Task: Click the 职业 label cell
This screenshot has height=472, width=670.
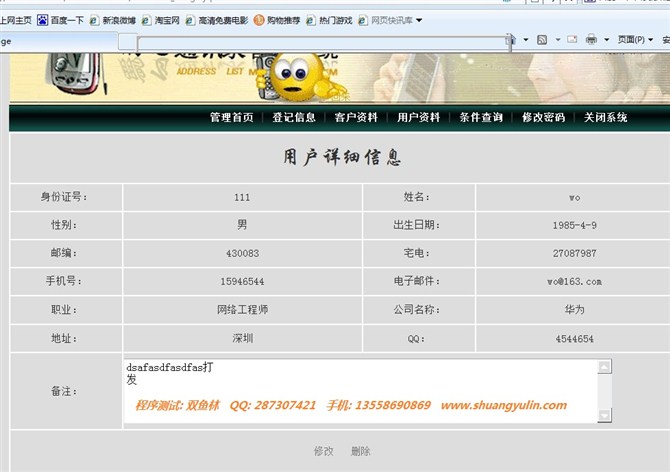Action: (x=66, y=309)
